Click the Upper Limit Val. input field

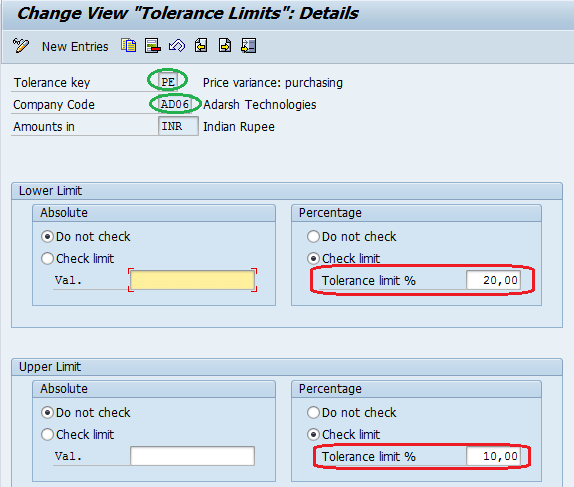(192, 456)
